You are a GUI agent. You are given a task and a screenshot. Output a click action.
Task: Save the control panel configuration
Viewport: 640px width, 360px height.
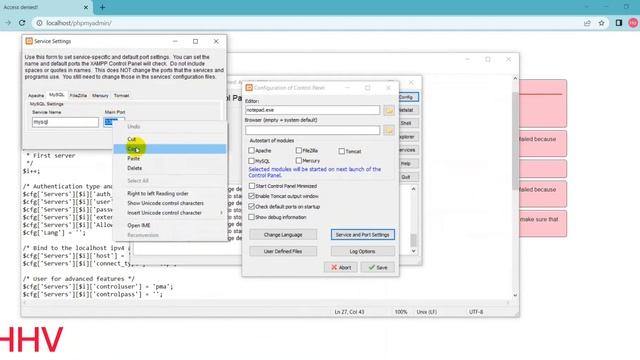[378, 267]
